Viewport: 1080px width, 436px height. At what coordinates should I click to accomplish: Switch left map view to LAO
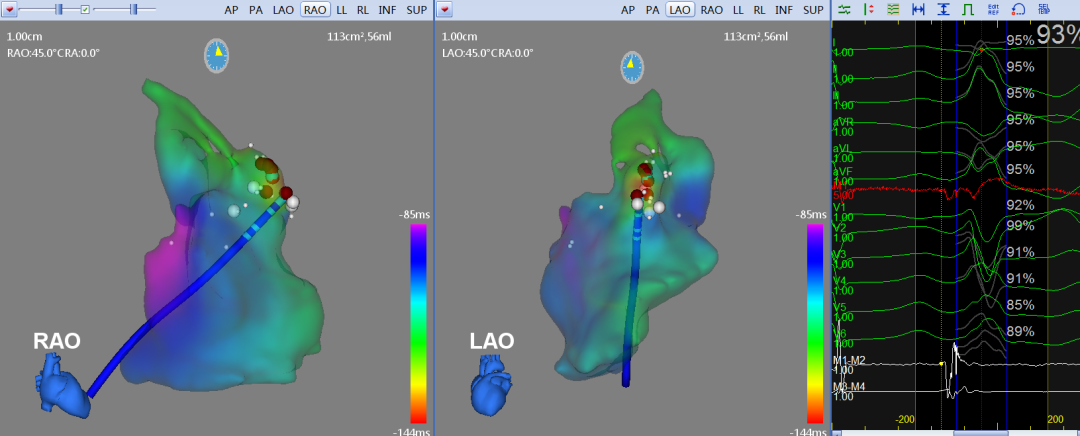click(x=286, y=9)
